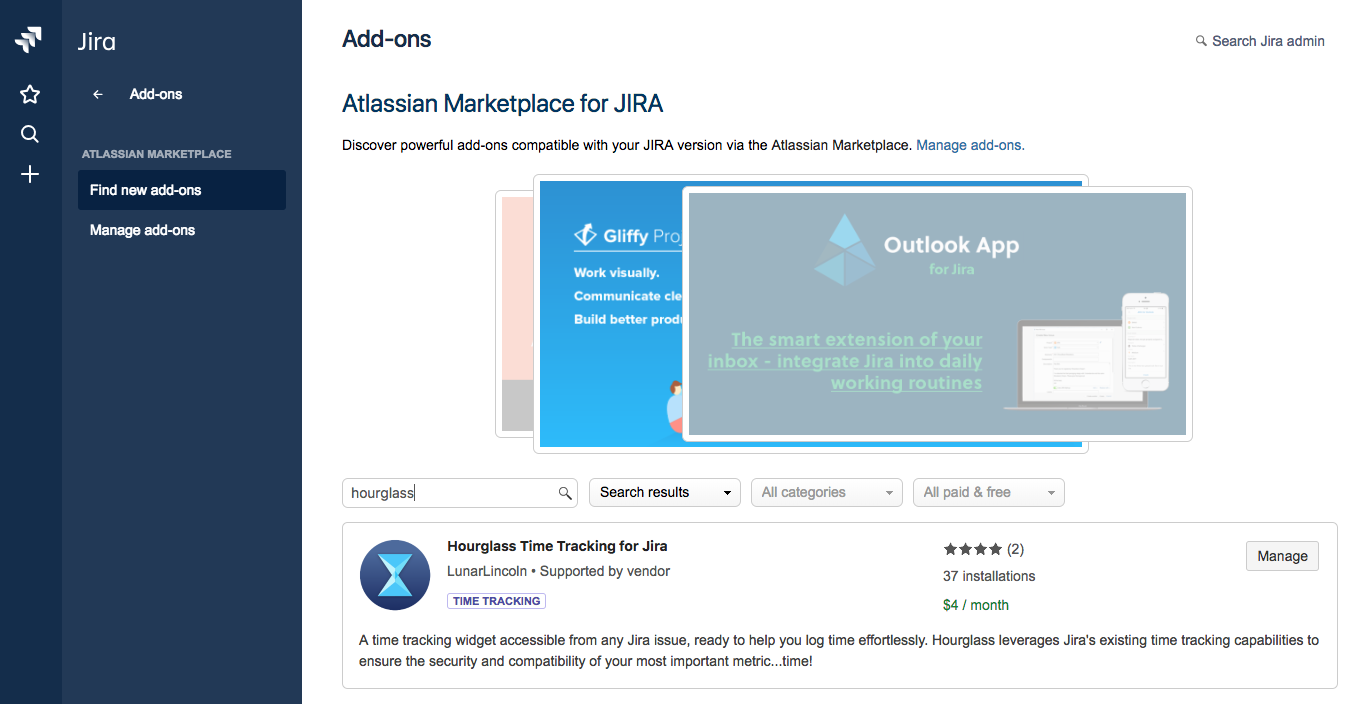Open the Outlook App banner tagline link
1368x704 pixels.
(x=845, y=361)
